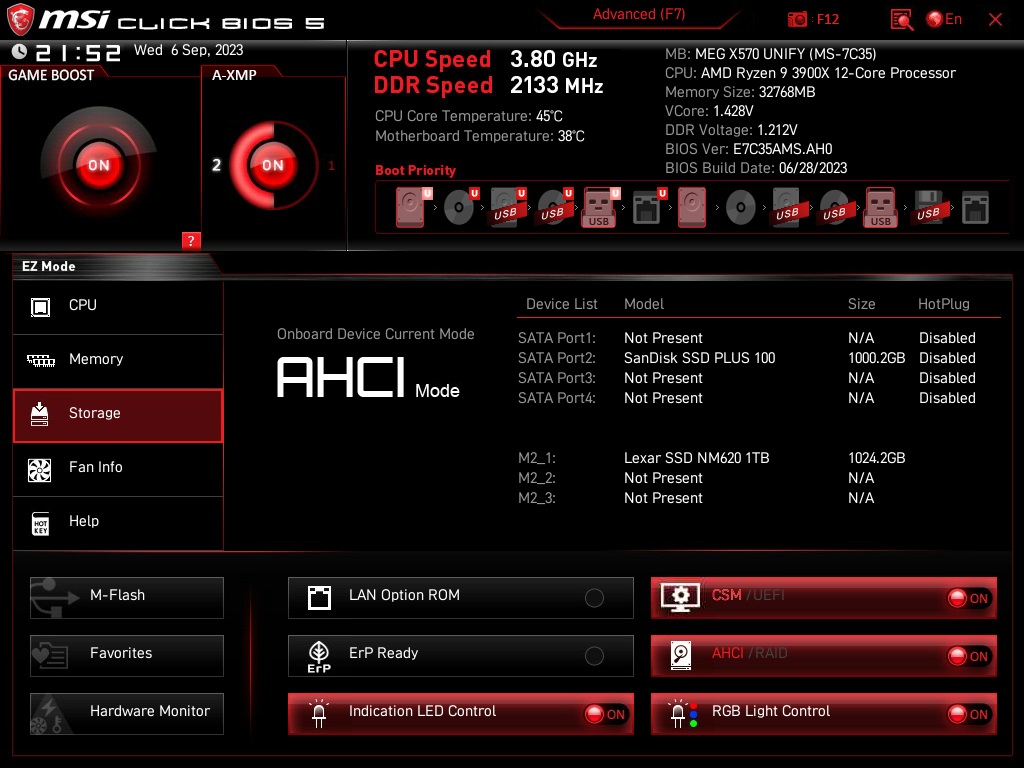
Task: Click the ErP leaf icon
Action: coord(319,656)
